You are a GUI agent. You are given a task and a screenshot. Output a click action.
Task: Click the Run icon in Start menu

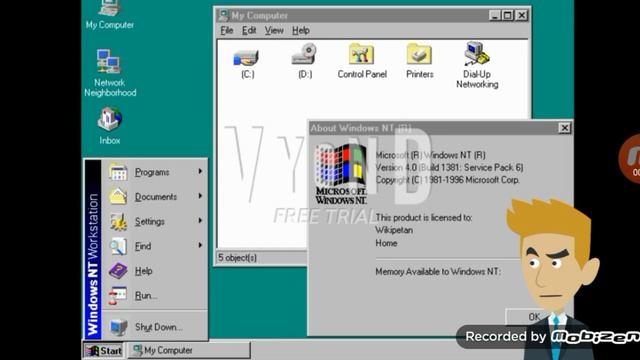click(118, 296)
